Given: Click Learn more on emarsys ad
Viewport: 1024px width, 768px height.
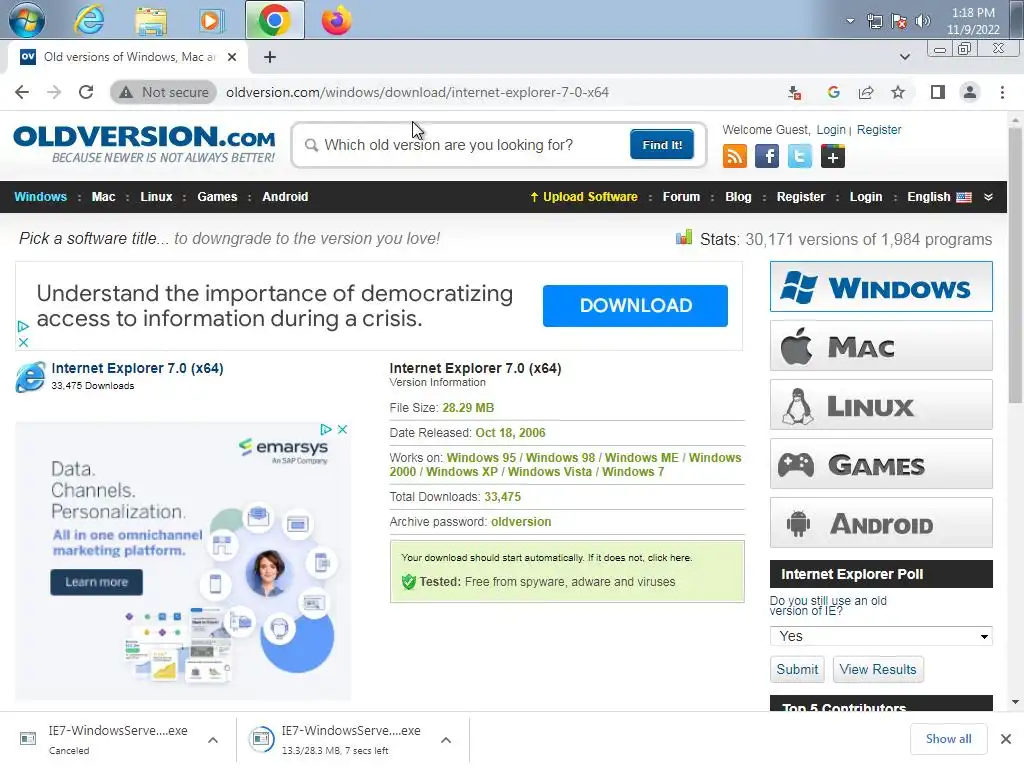Looking at the screenshot, I should coord(97,582).
